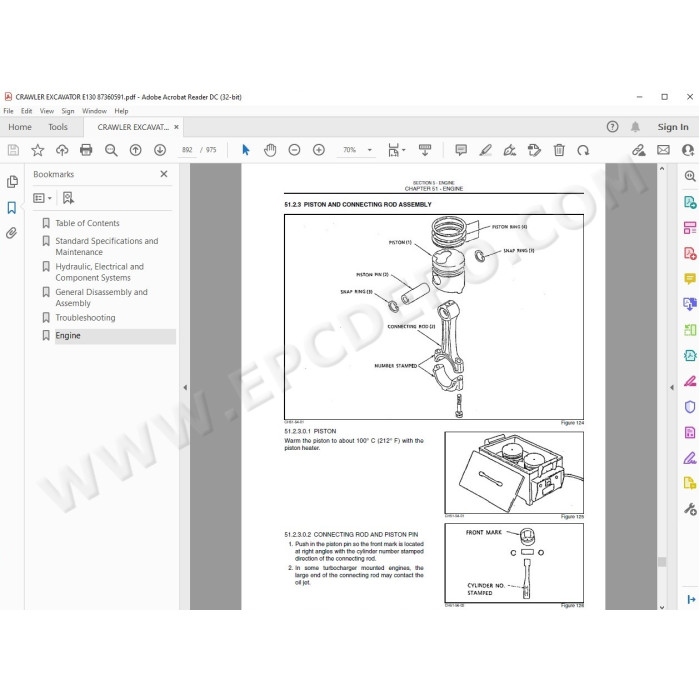Open the Sign document pen icon
The width and height of the screenshot is (700, 700).
click(509, 150)
